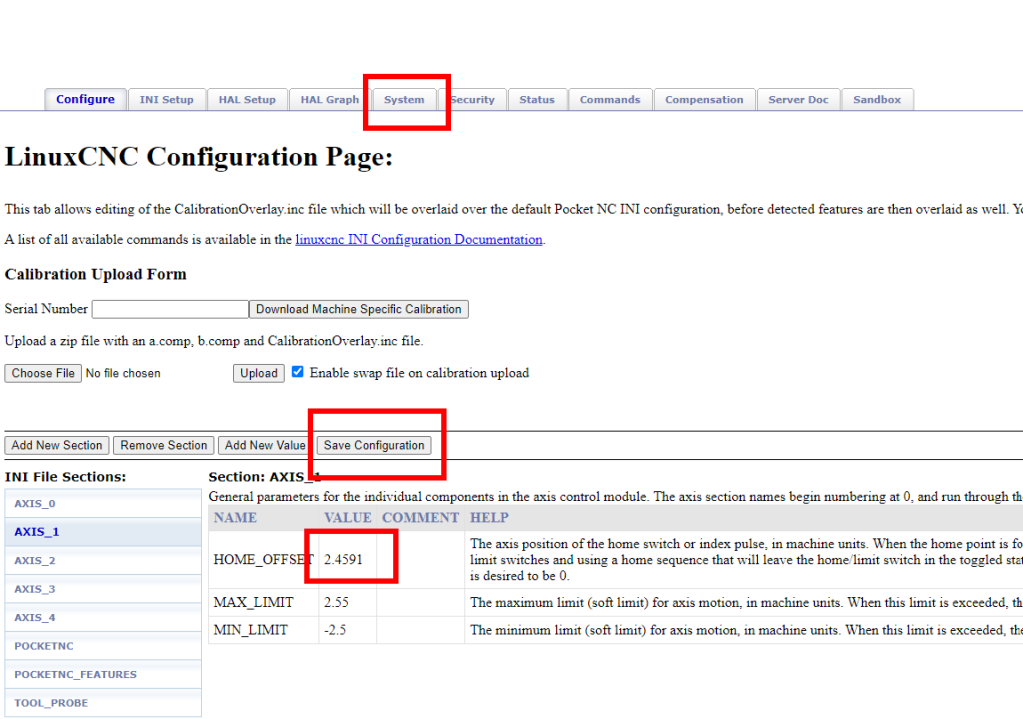
Task: Click Download Machine Specific Calibration
Action: tap(358, 309)
